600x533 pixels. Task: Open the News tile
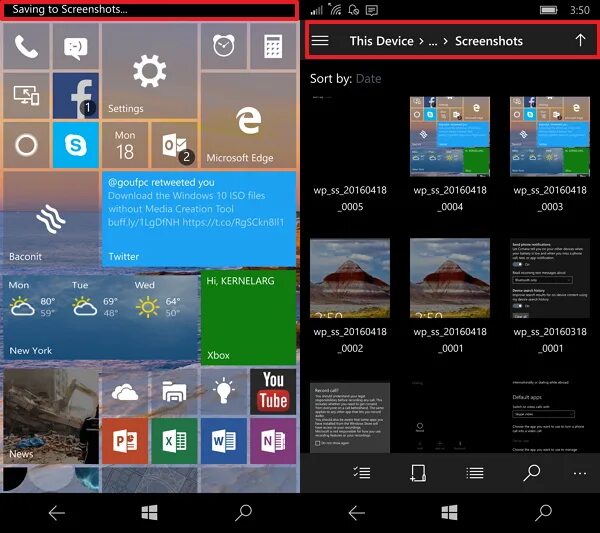(51, 416)
